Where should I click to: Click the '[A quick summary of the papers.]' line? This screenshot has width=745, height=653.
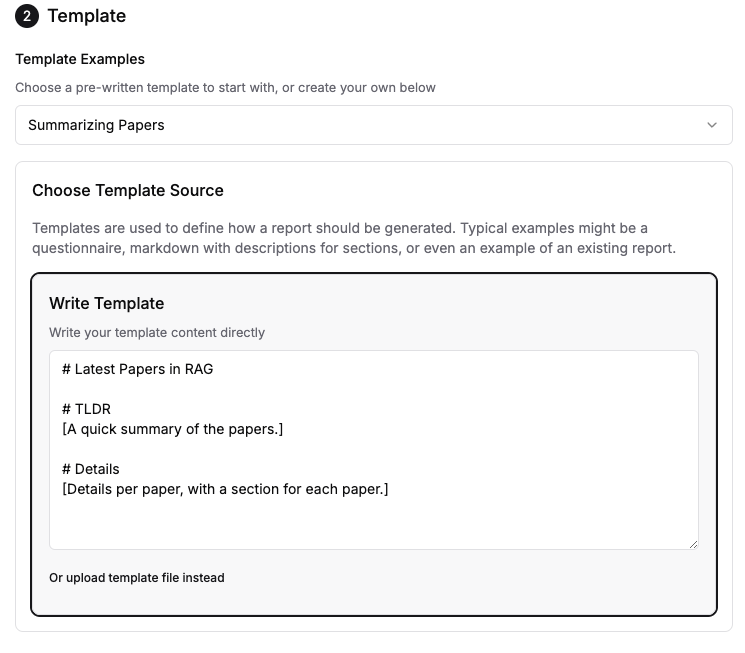[x=172, y=429]
